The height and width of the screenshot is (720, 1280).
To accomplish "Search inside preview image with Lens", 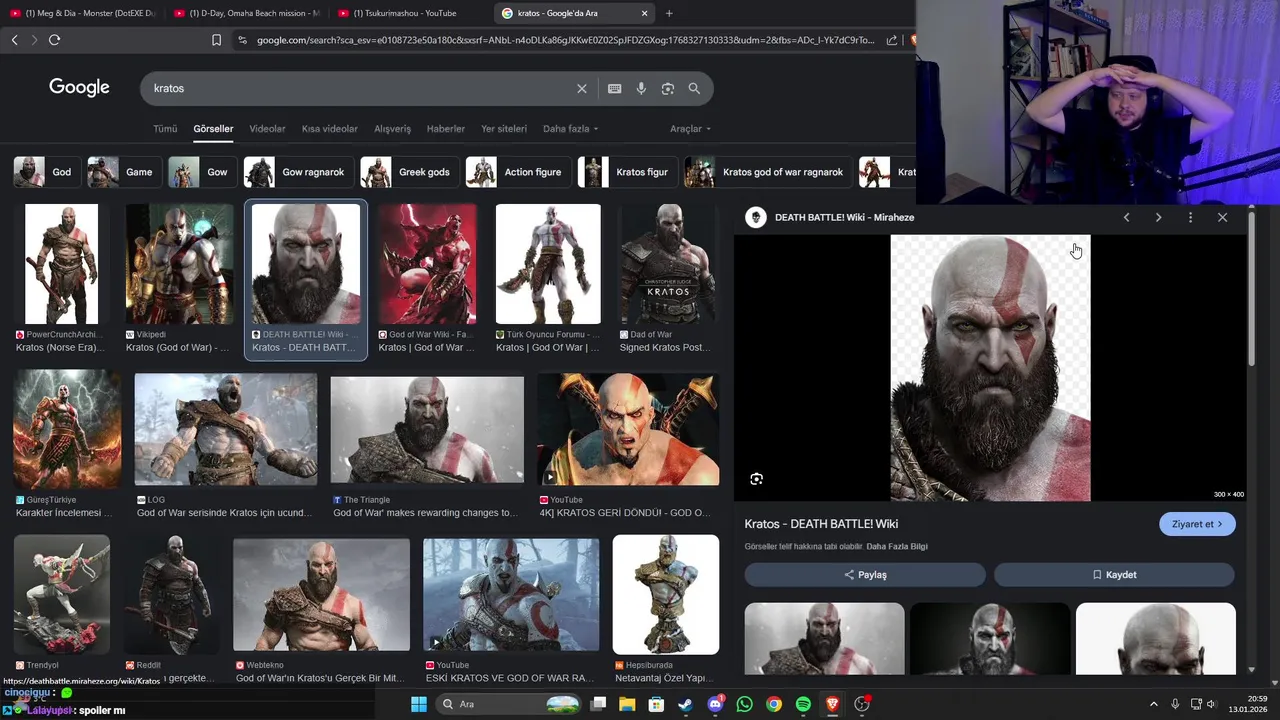I will (757, 479).
